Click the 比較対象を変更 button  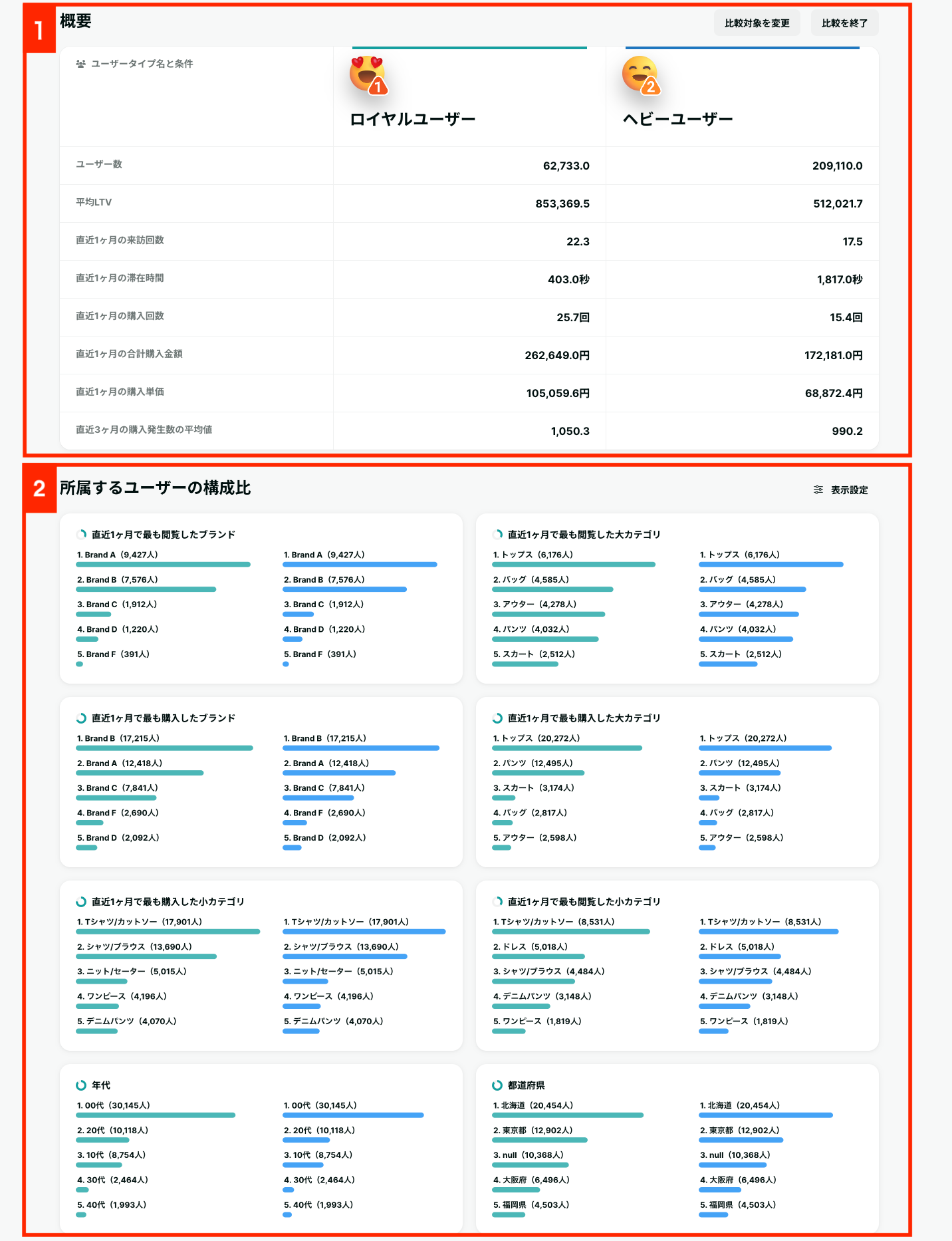(x=757, y=23)
